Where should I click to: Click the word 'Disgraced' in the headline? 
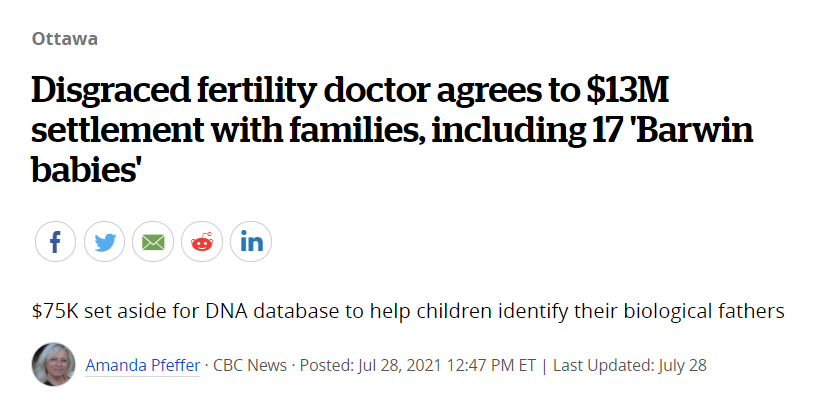(x=110, y=91)
